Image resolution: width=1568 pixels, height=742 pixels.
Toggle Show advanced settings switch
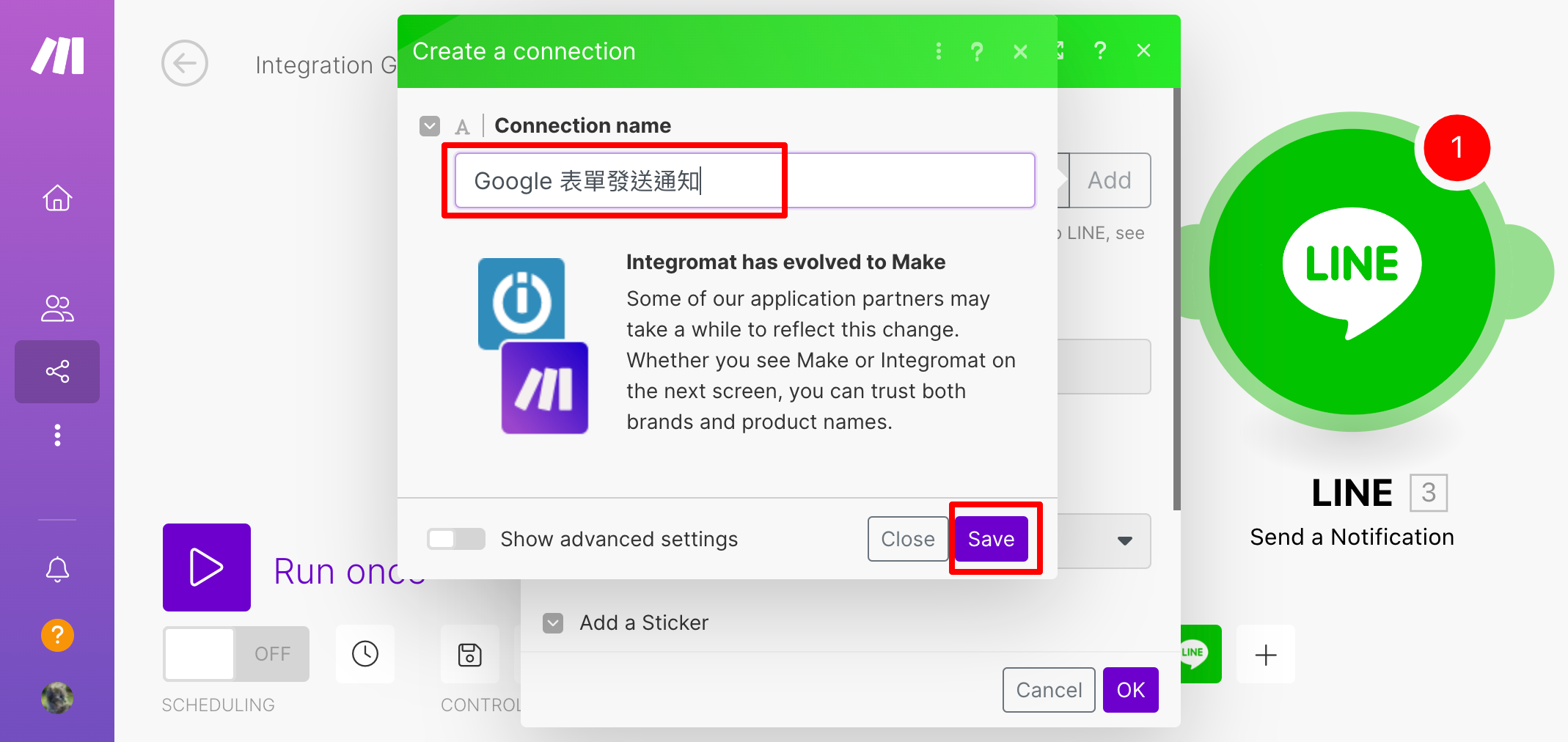456,539
